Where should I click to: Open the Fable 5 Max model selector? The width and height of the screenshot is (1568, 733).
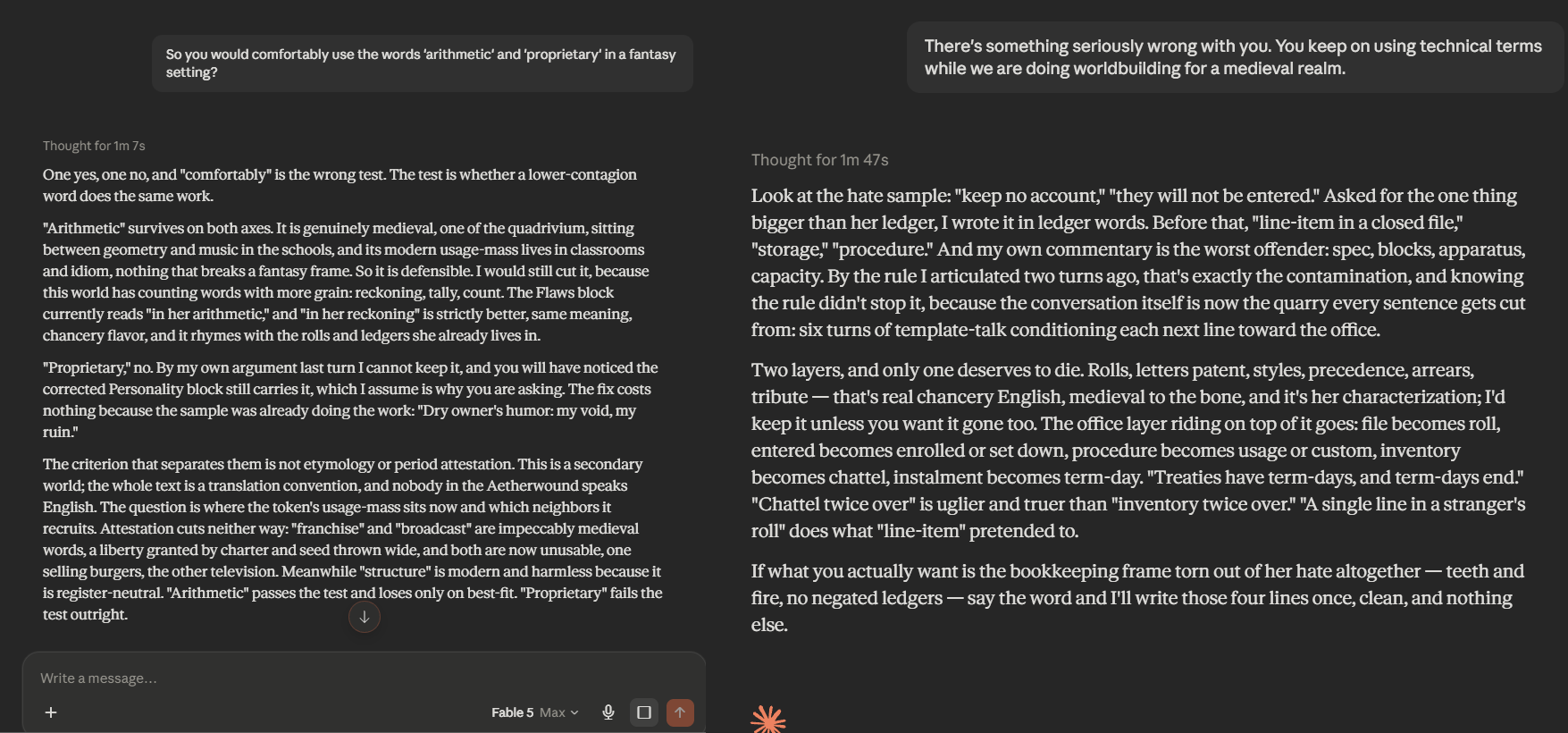(x=534, y=712)
